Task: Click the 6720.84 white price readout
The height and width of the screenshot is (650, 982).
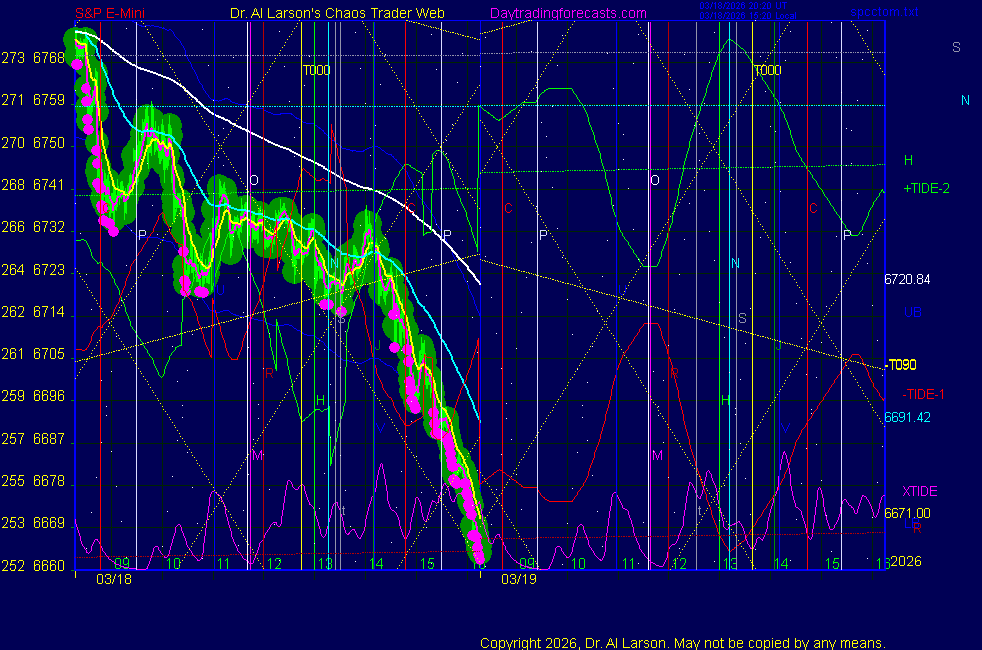Action: pos(907,279)
